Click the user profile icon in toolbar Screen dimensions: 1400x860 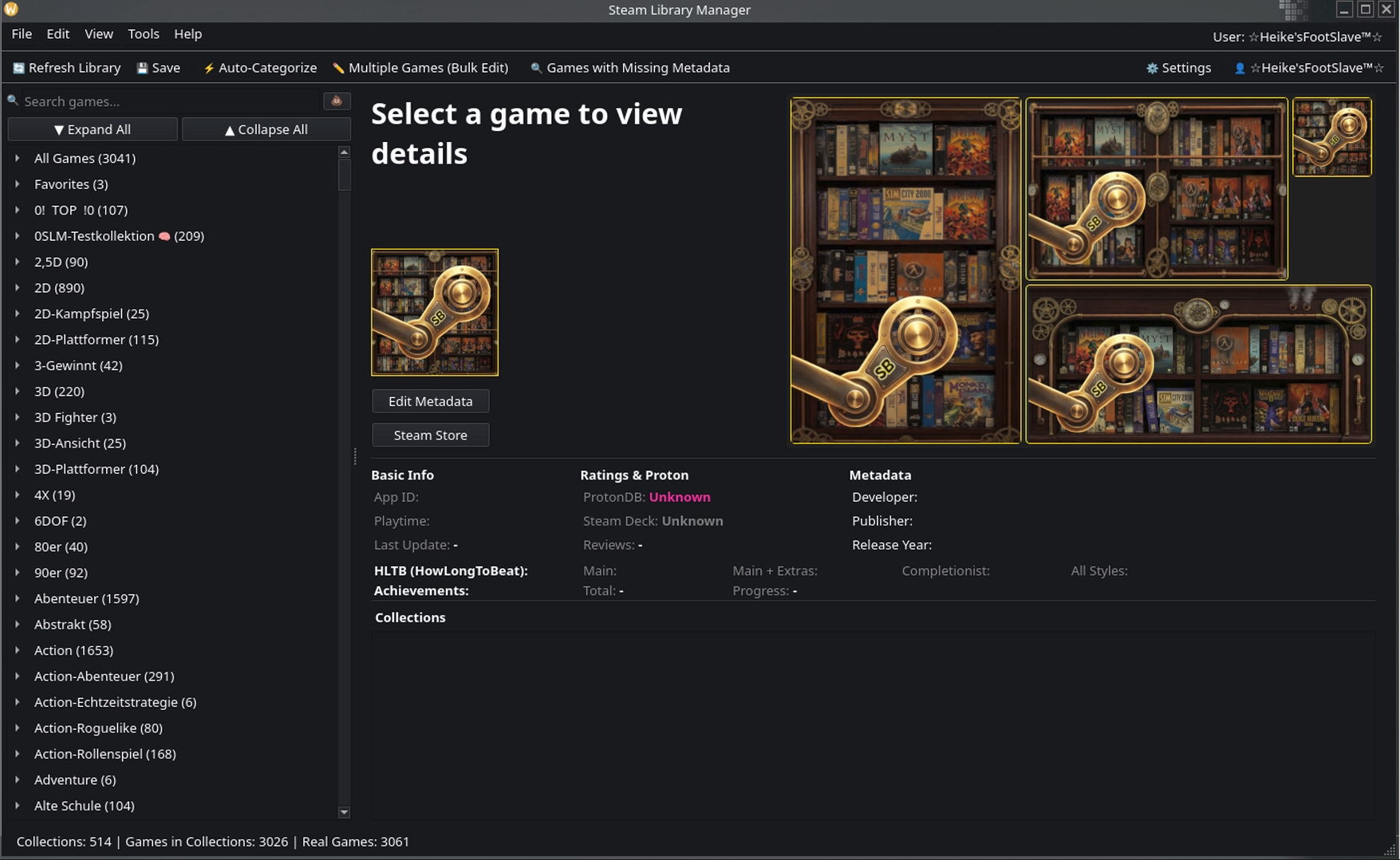[x=1240, y=69]
